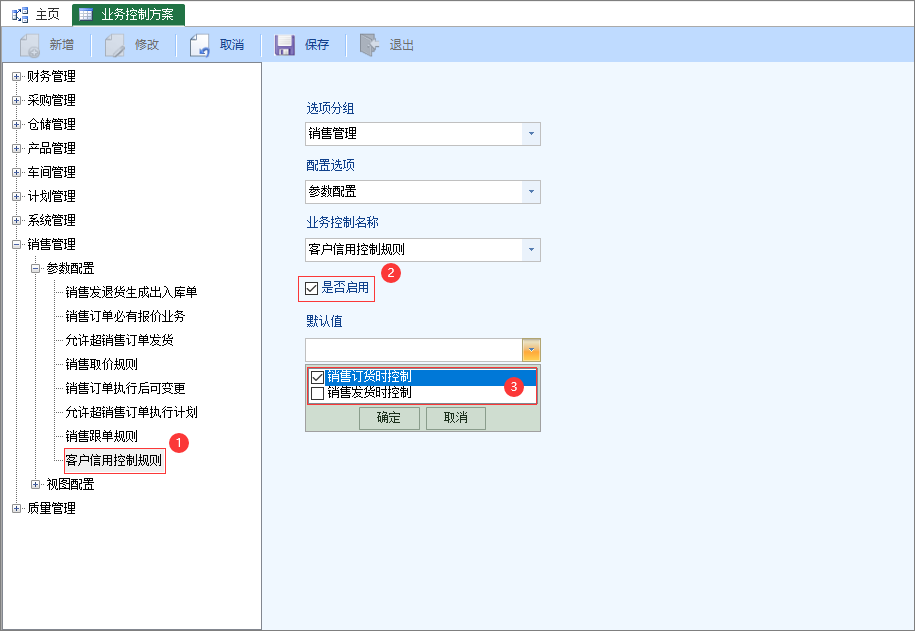This screenshot has width=915, height=631.
Task: Expand the 质量管理 tree node
Action: click(x=16, y=508)
